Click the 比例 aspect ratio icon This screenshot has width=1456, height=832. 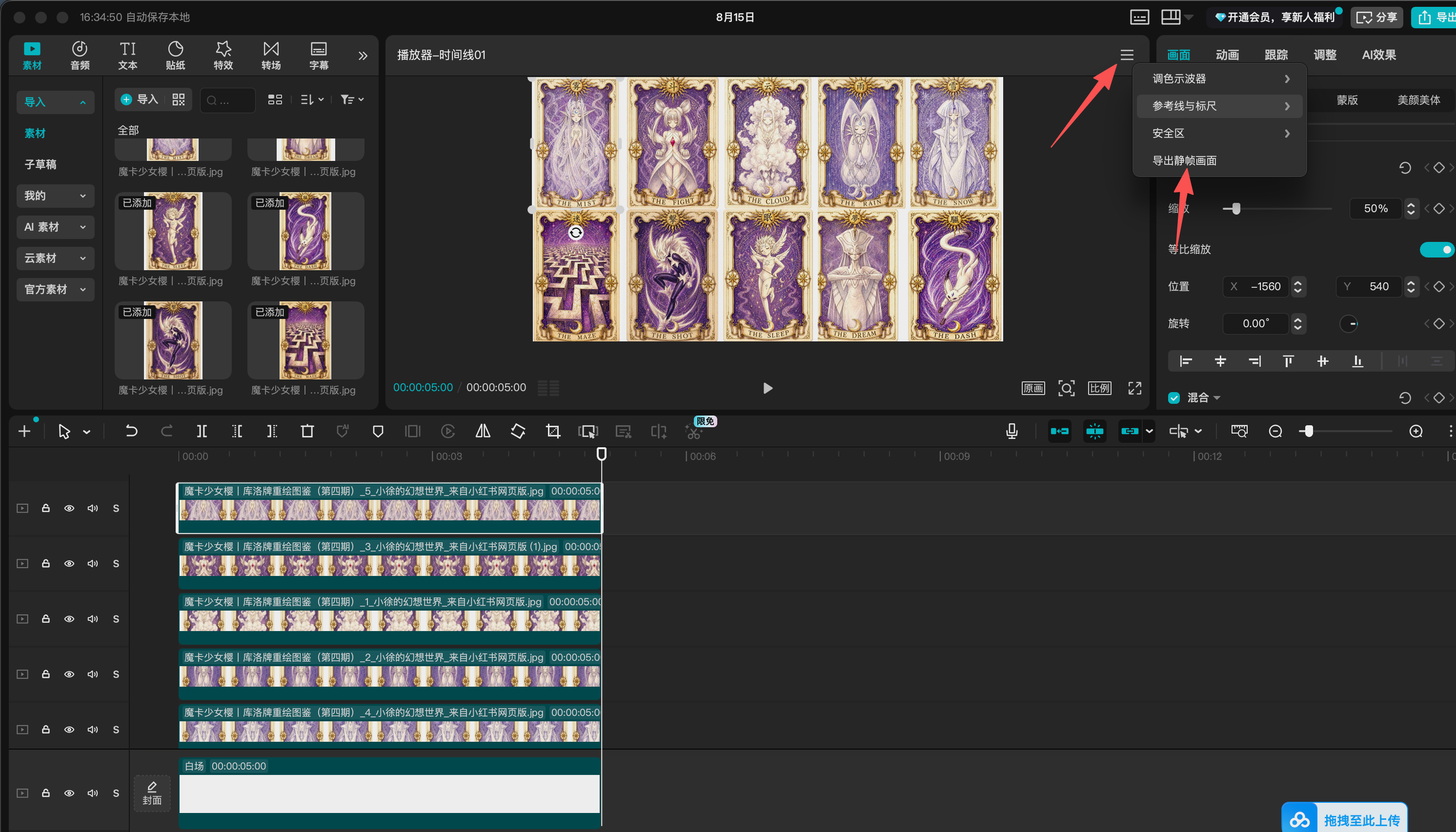1099,388
